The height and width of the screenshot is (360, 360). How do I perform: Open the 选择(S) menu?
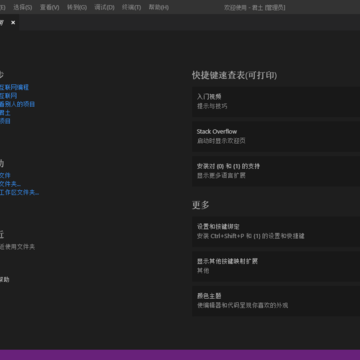tap(23, 7)
